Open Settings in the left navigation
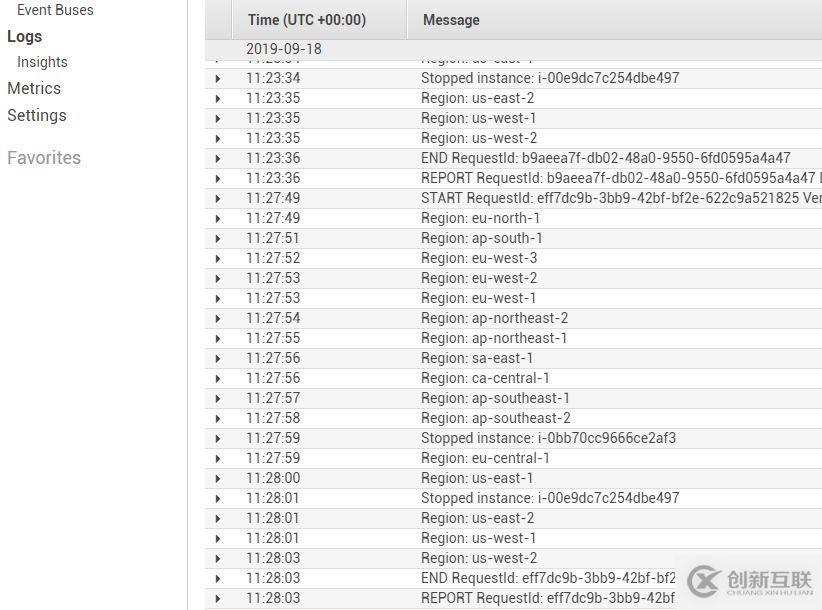The width and height of the screenshot is (822, 610). (x=37, y=115)
